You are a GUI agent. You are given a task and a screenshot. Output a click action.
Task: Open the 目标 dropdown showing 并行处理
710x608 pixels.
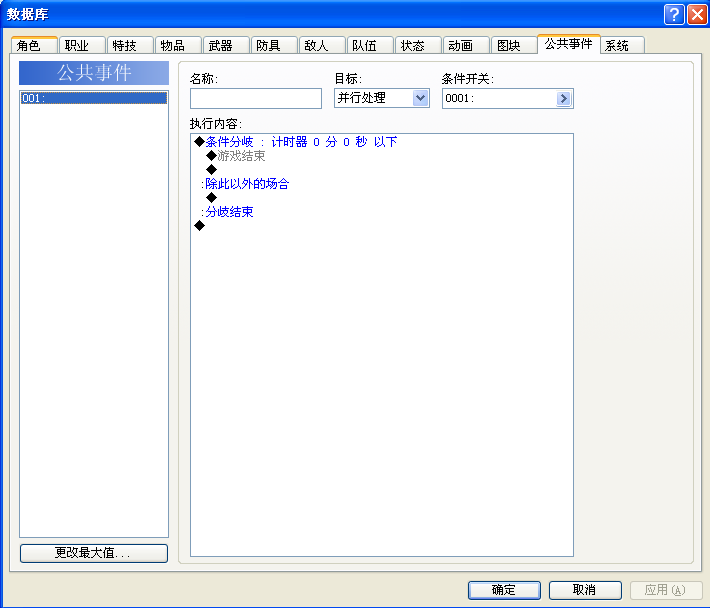(382, 98)
